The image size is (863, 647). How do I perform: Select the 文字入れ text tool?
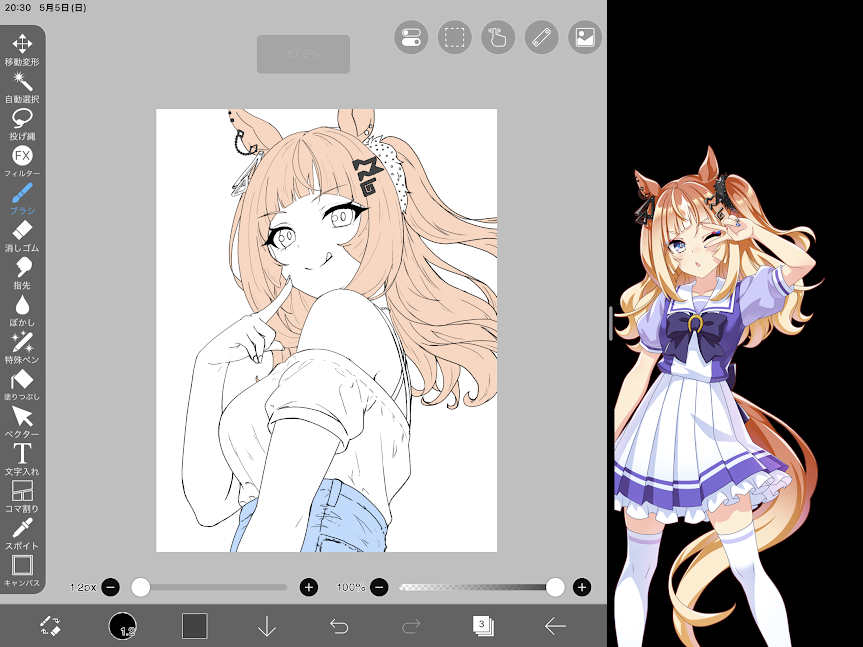[x=22, y=459]
